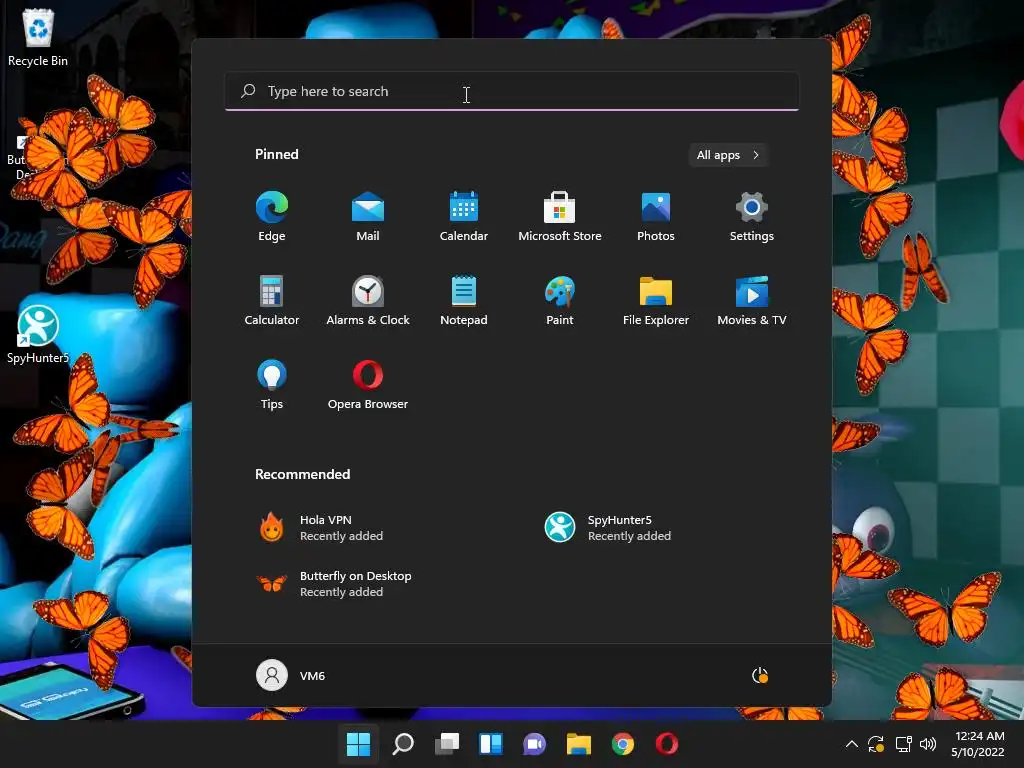Select the Recycle Bin desktop icon
This screenshot has height=768, width=1024.
coord(38,38)
